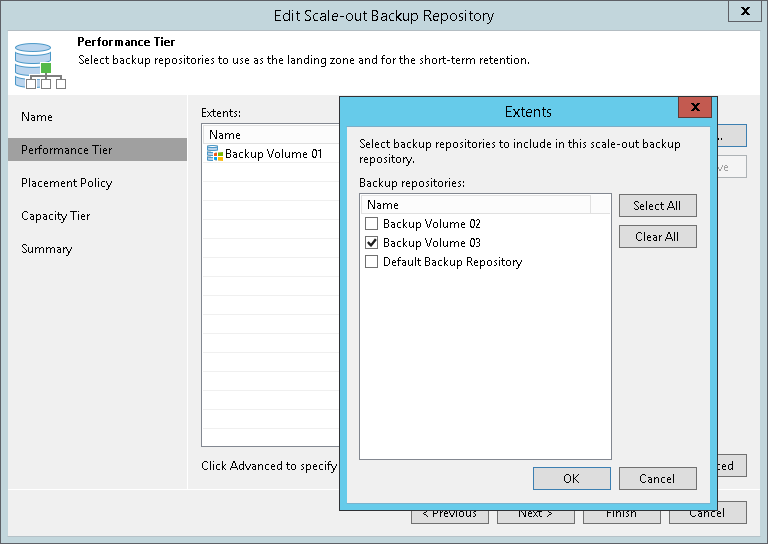768x544 pixels.
Task: Go to the Name wizard step
Action: click(x=37, y=117)
